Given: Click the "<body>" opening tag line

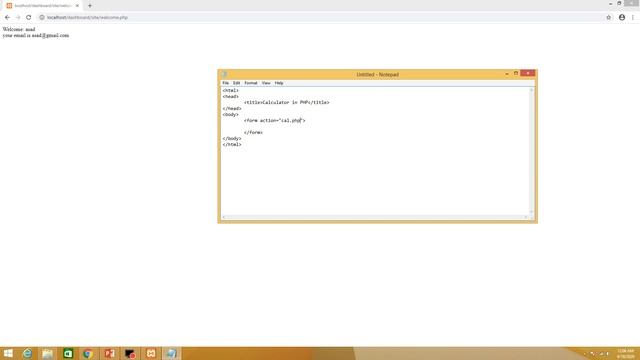Looking at the screenshot, I should [231, 115].
